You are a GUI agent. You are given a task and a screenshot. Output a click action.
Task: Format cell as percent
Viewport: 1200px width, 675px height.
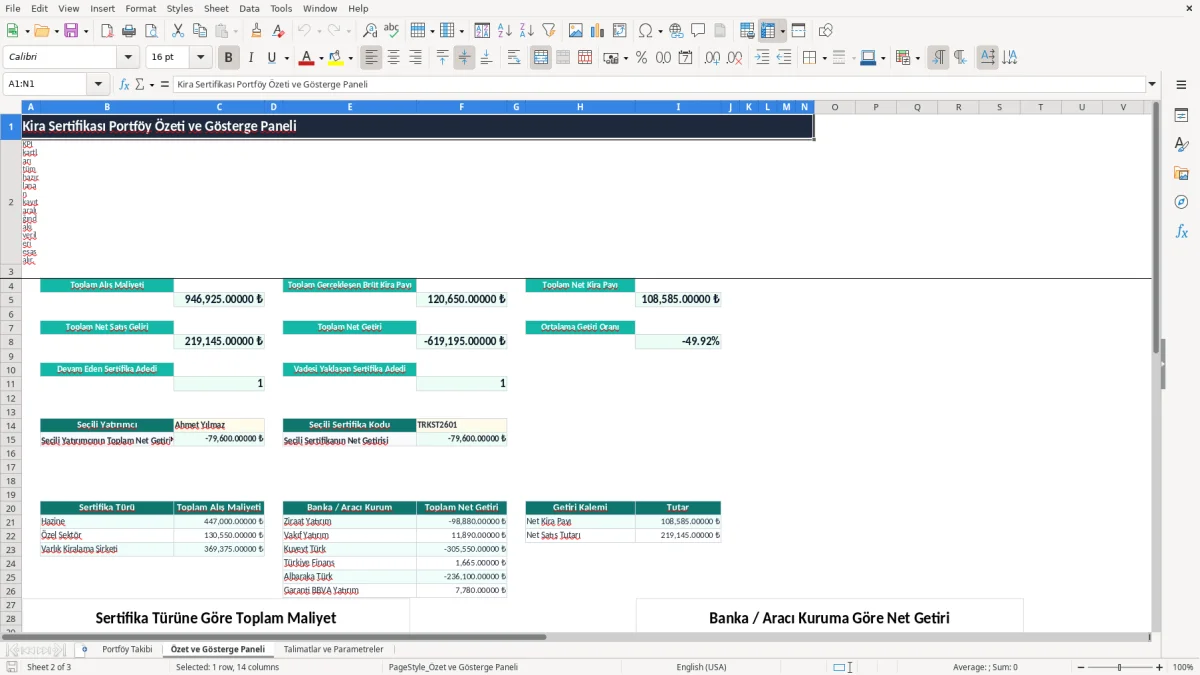(641, 58)
